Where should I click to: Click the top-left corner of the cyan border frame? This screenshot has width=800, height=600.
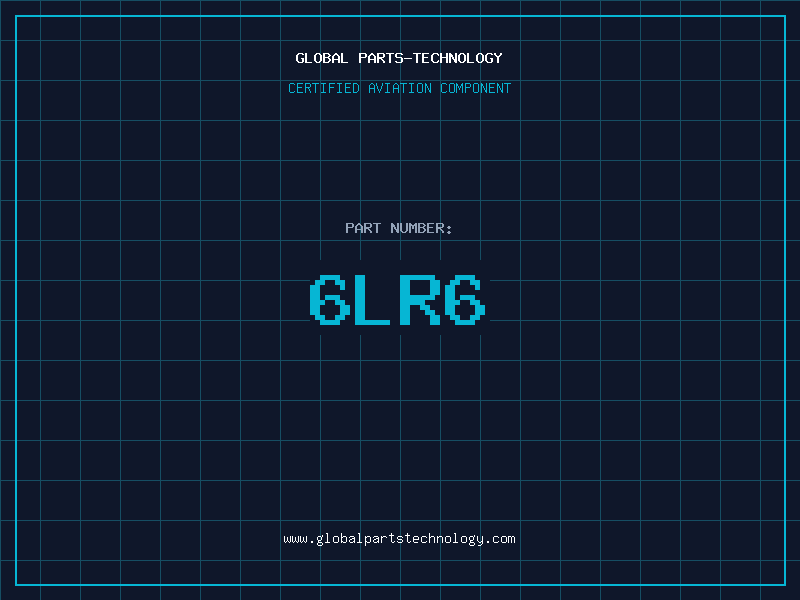click(16, 16)
